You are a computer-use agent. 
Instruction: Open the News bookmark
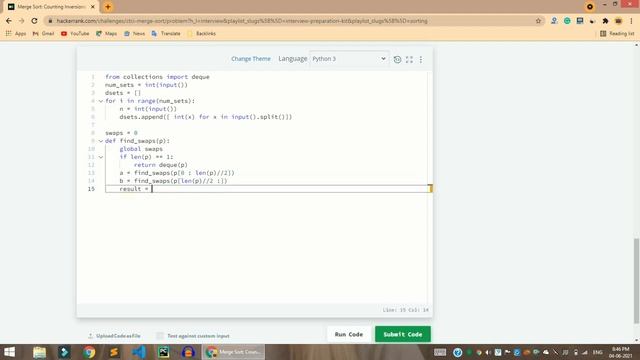point(134,33)
